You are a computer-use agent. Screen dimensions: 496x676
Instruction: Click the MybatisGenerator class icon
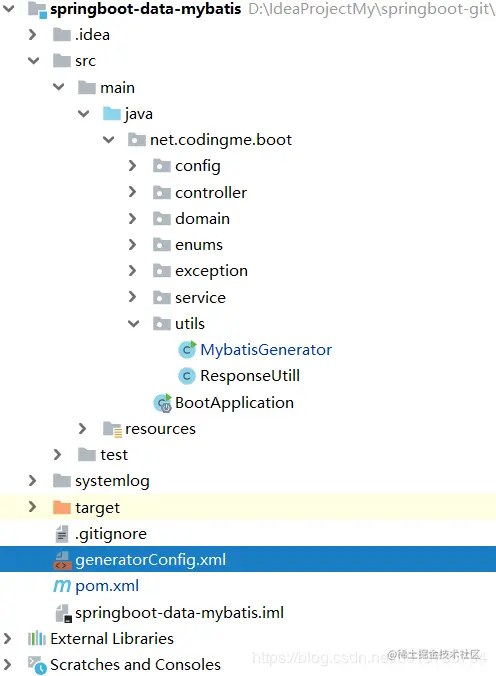click(187, 350)
